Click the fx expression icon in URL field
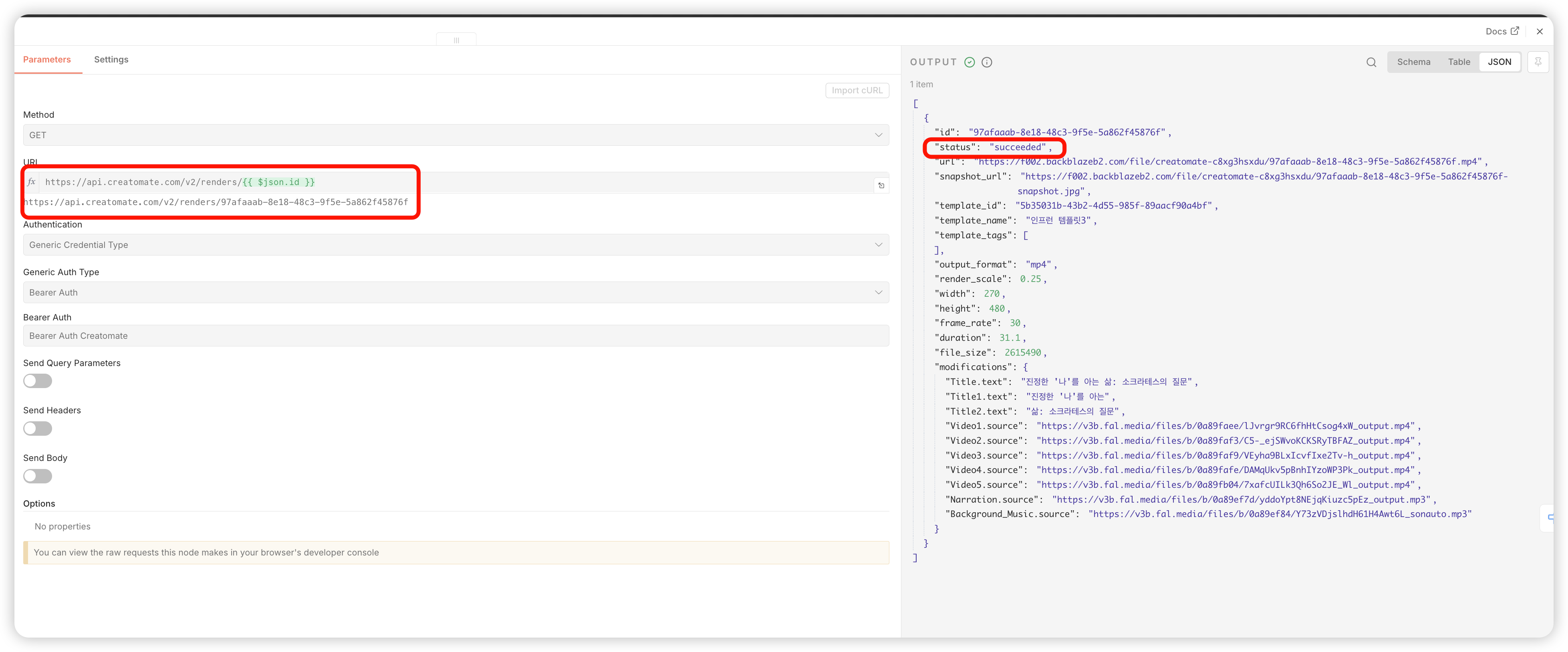Image resolution: width=1568 pixels, height=652 pixels. coord(32,182)
